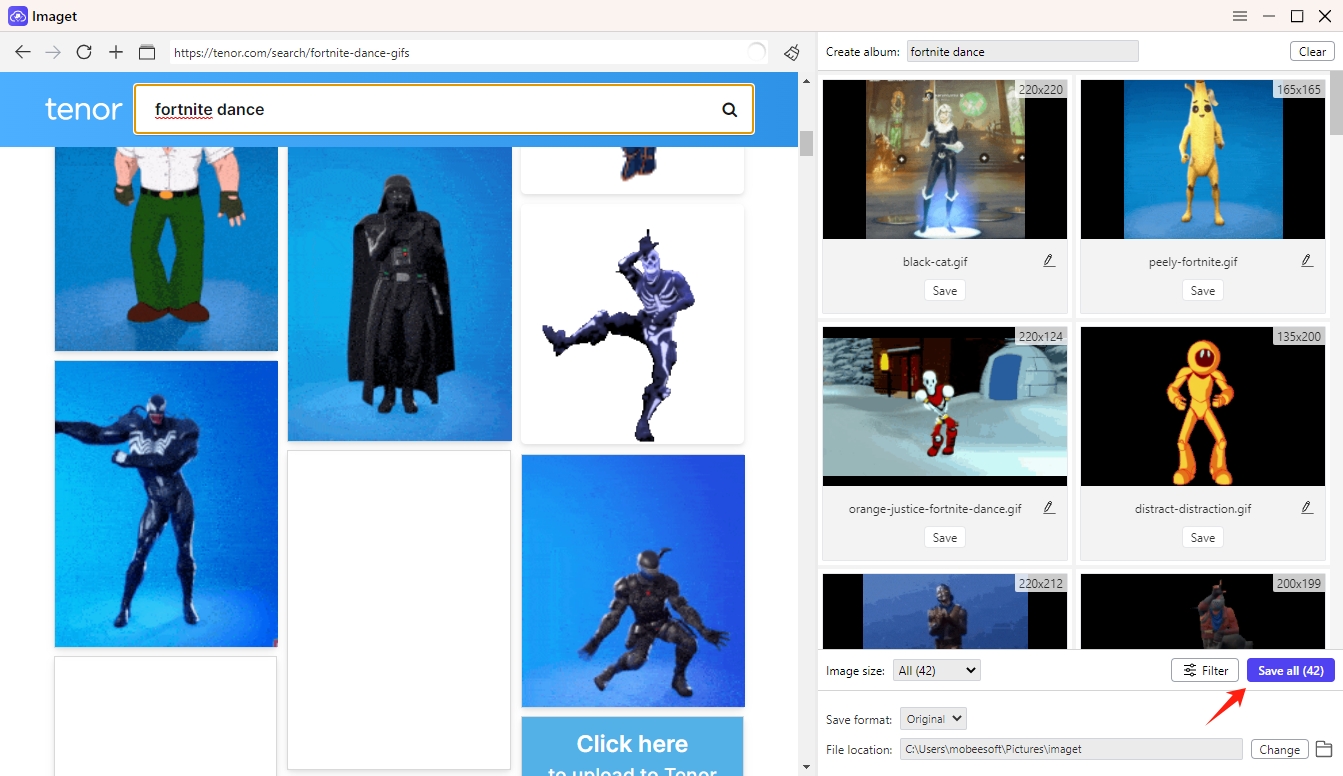Click the upload to Tenor banner
The width and height of the screenshot is (1343, 776).
point(632,746)
